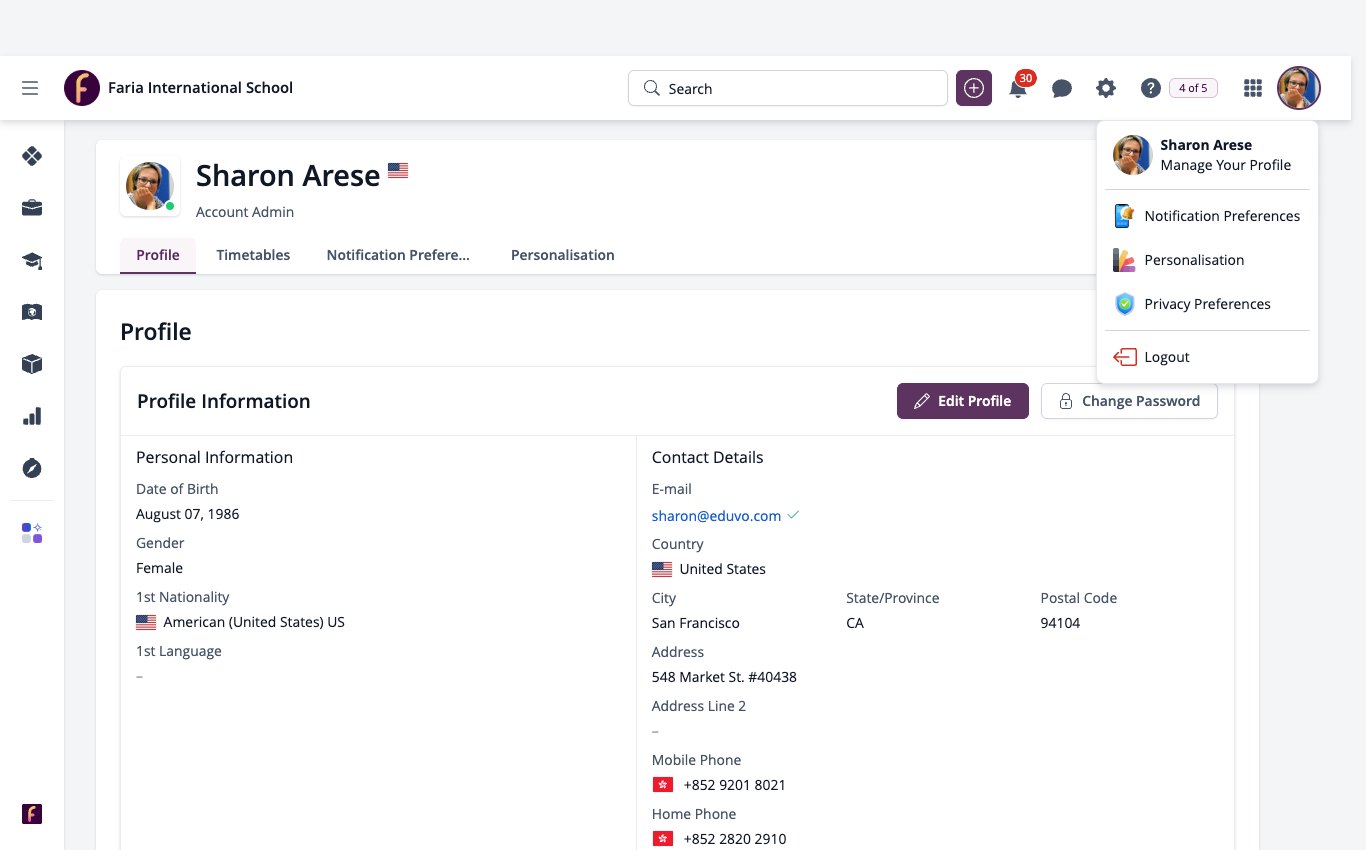Open the notifications bell with 30 badge
The height and width of the screenshot is (850, 1366).
pos(1018,88)
